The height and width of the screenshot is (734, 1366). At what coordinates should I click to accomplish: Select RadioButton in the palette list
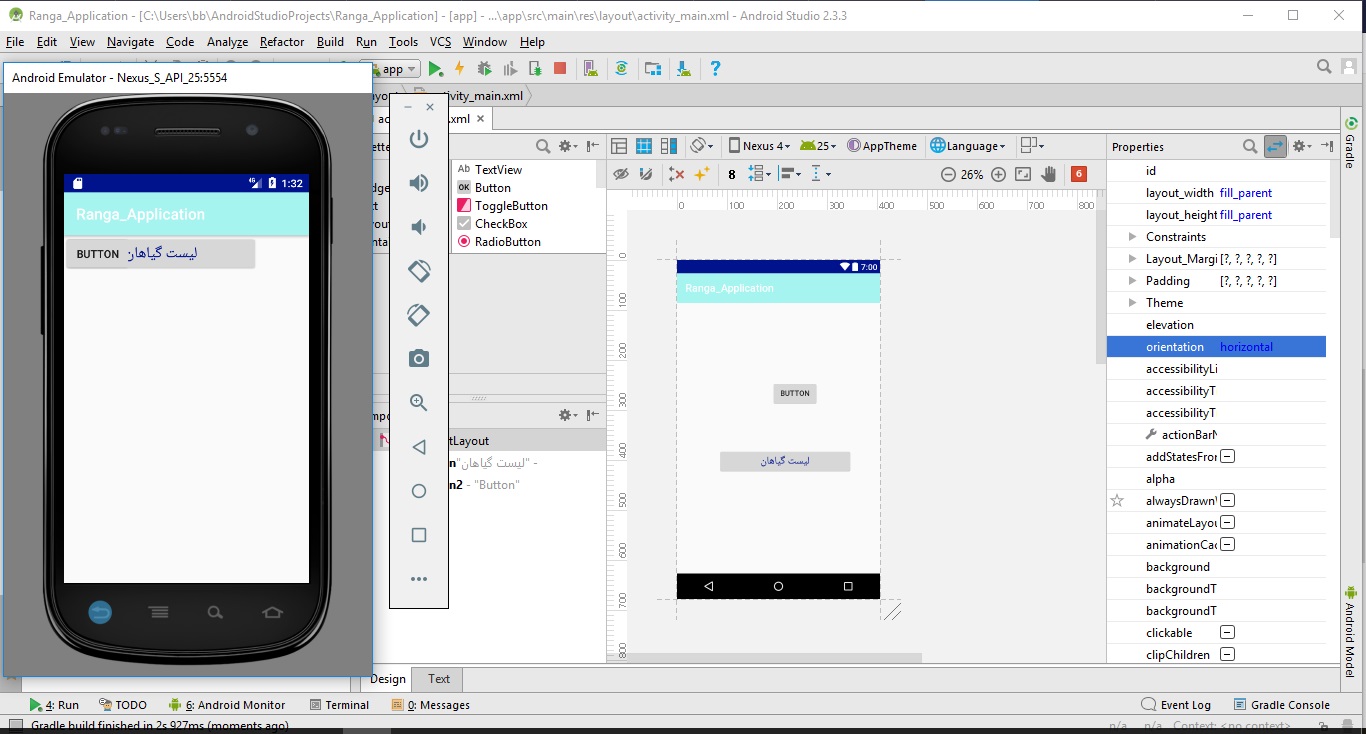click(507, 242)
